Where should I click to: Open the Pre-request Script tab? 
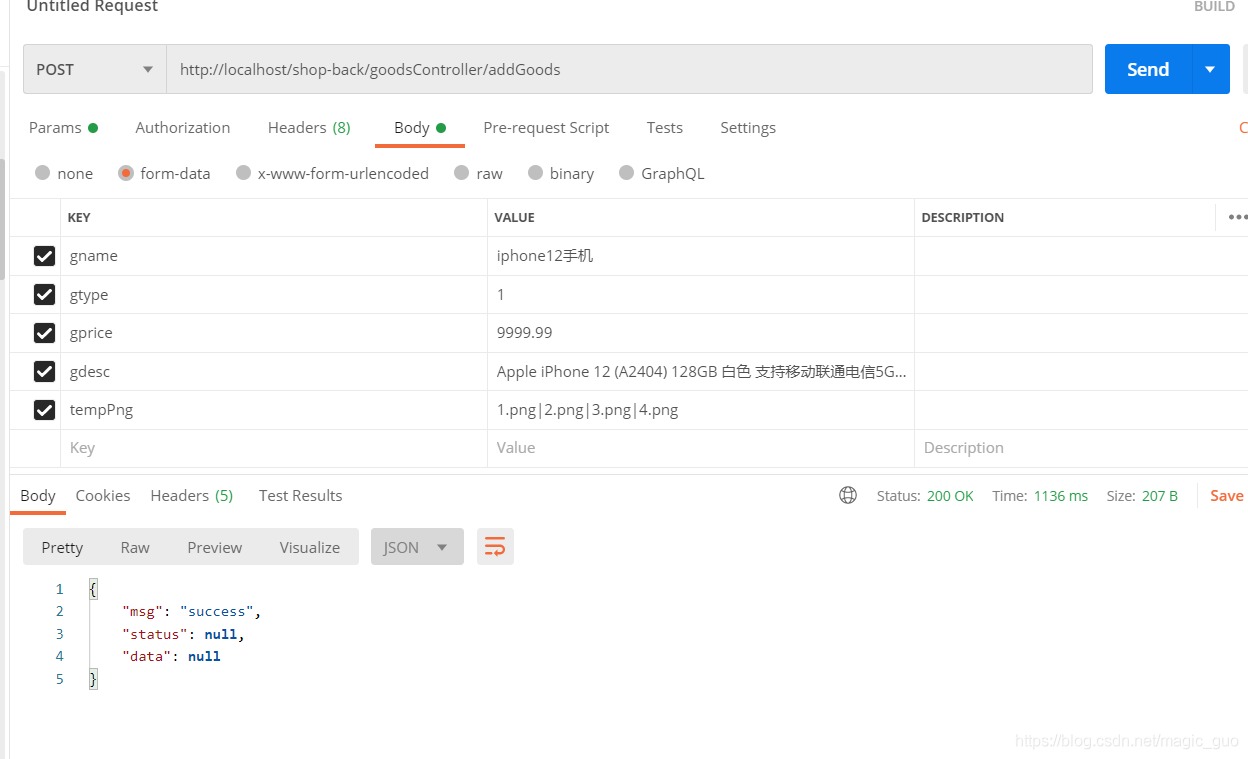coord(546,127)
